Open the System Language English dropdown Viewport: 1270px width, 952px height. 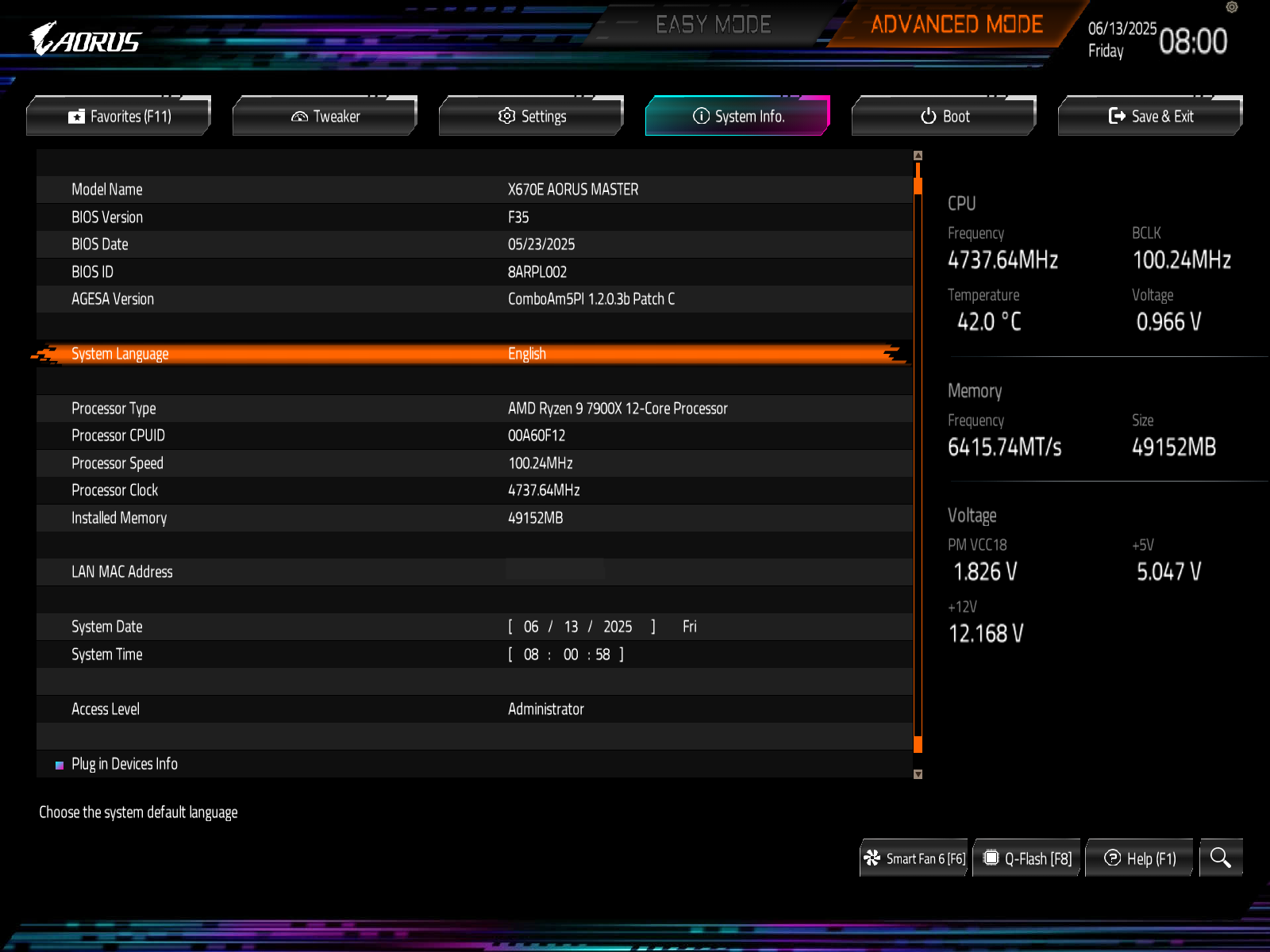coord(527,354)
